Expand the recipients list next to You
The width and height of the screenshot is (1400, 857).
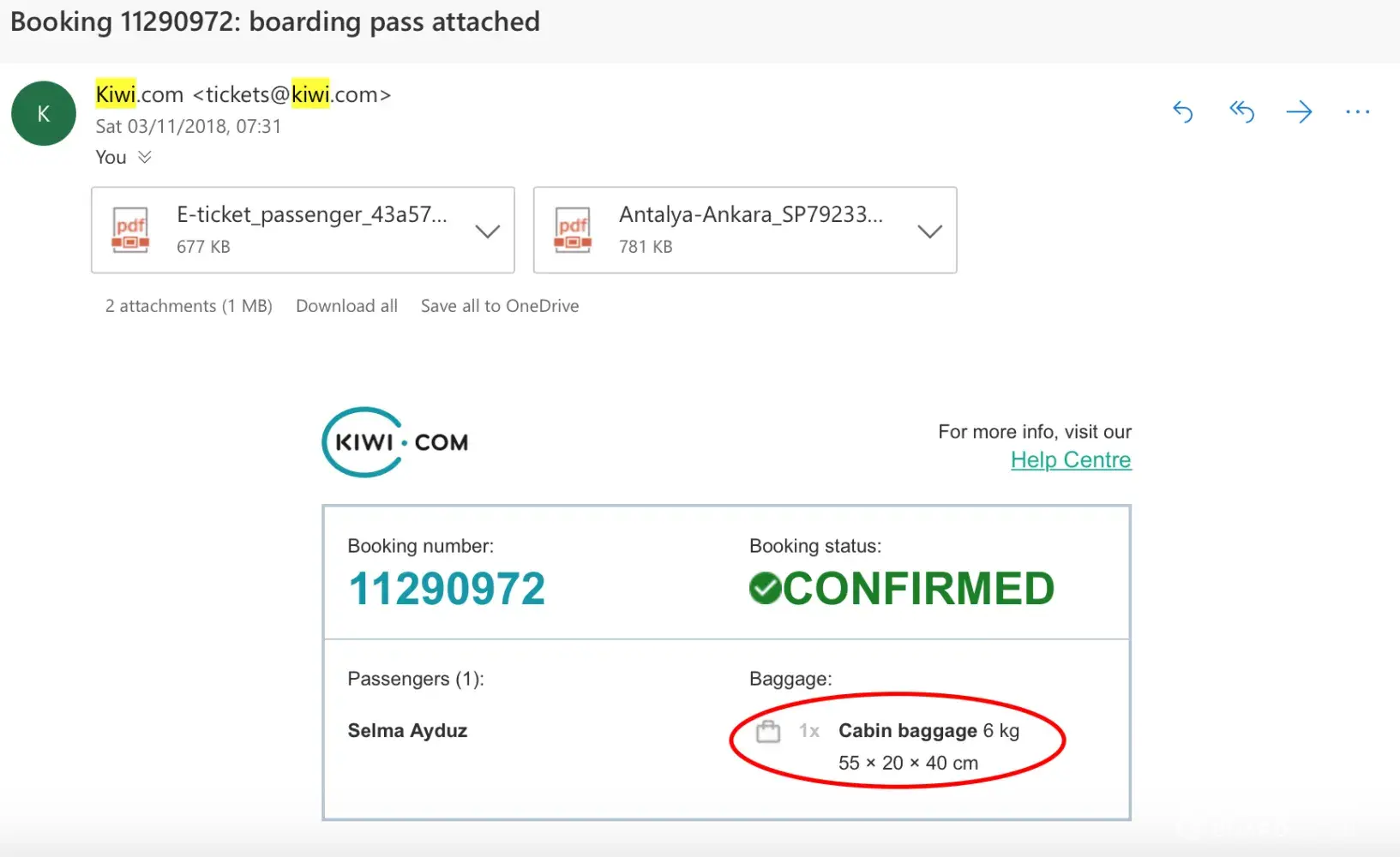click(x=145, y=157)
